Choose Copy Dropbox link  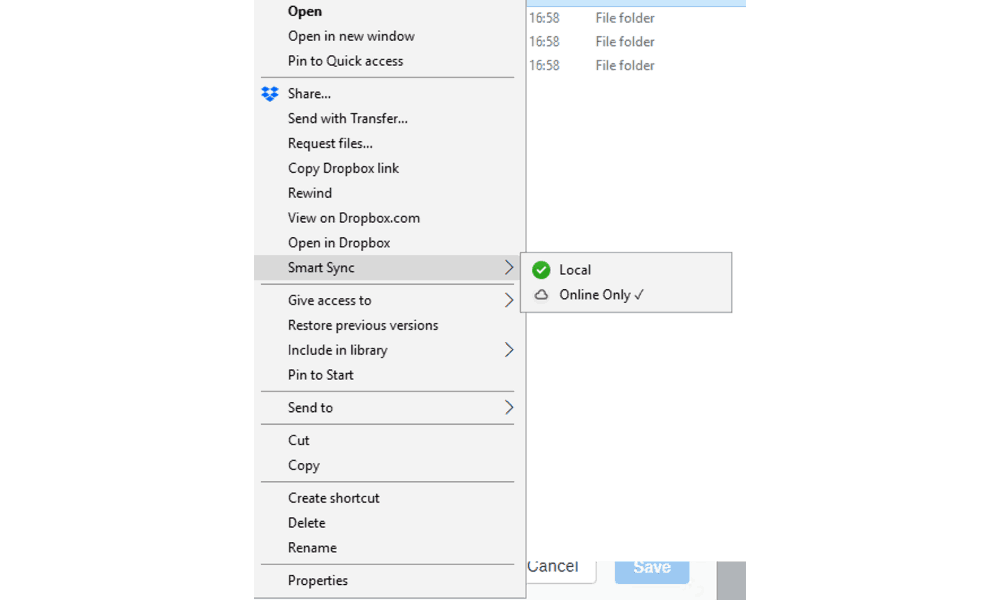[x=343, y=168]
